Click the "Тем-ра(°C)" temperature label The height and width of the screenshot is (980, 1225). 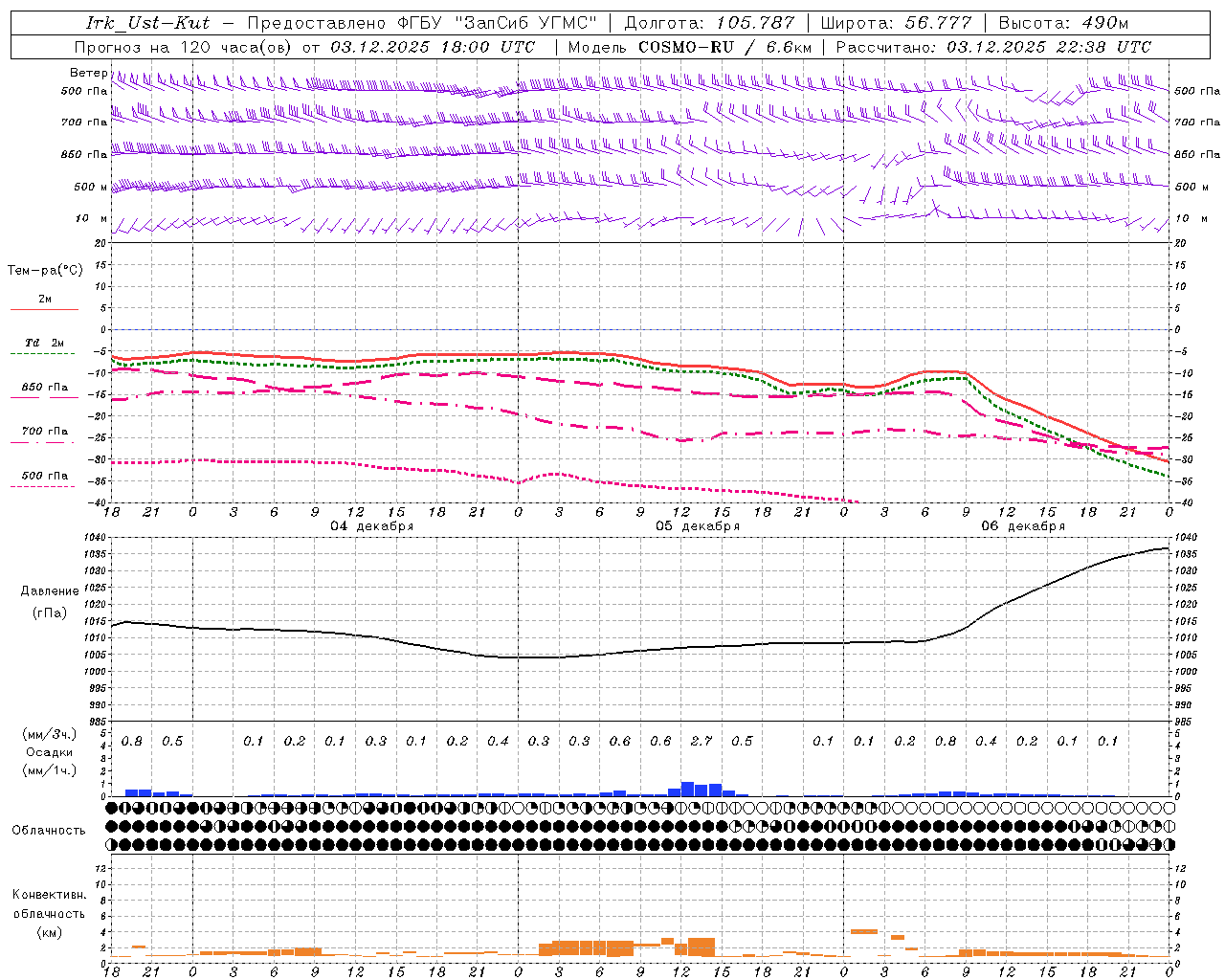(x=45, y=270)
